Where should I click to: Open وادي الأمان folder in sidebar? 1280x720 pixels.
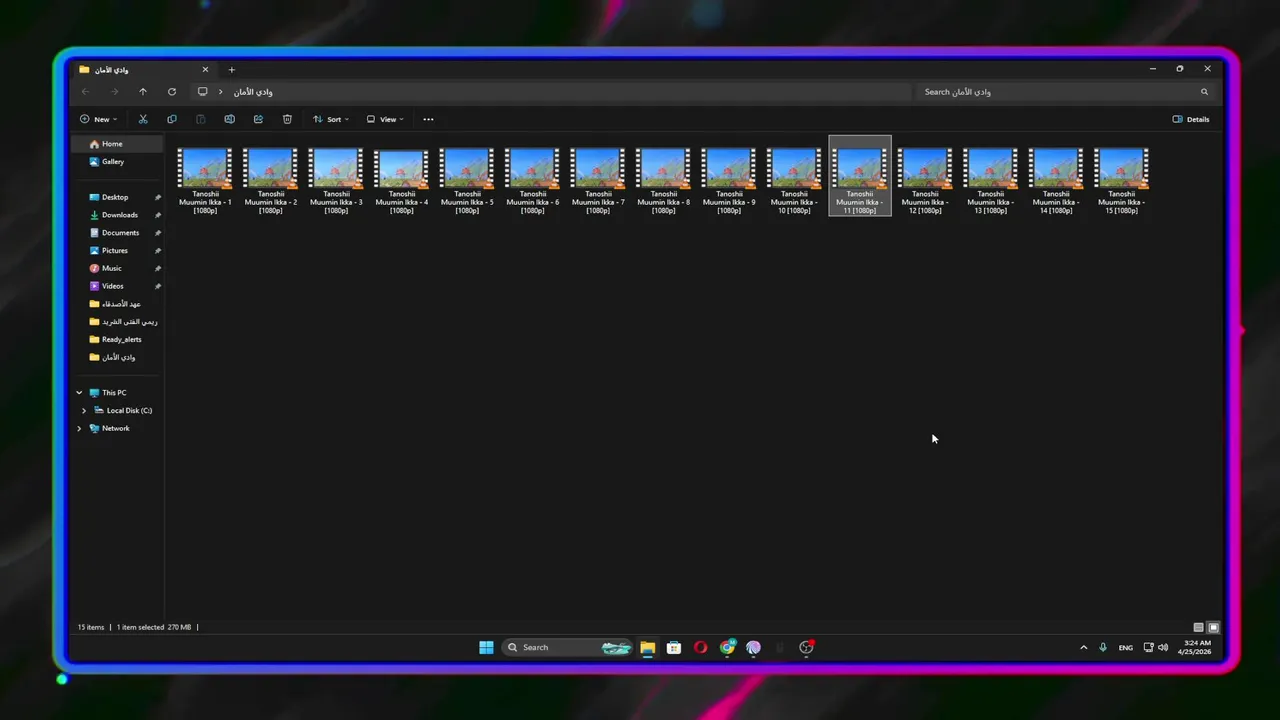pos(116,357)
